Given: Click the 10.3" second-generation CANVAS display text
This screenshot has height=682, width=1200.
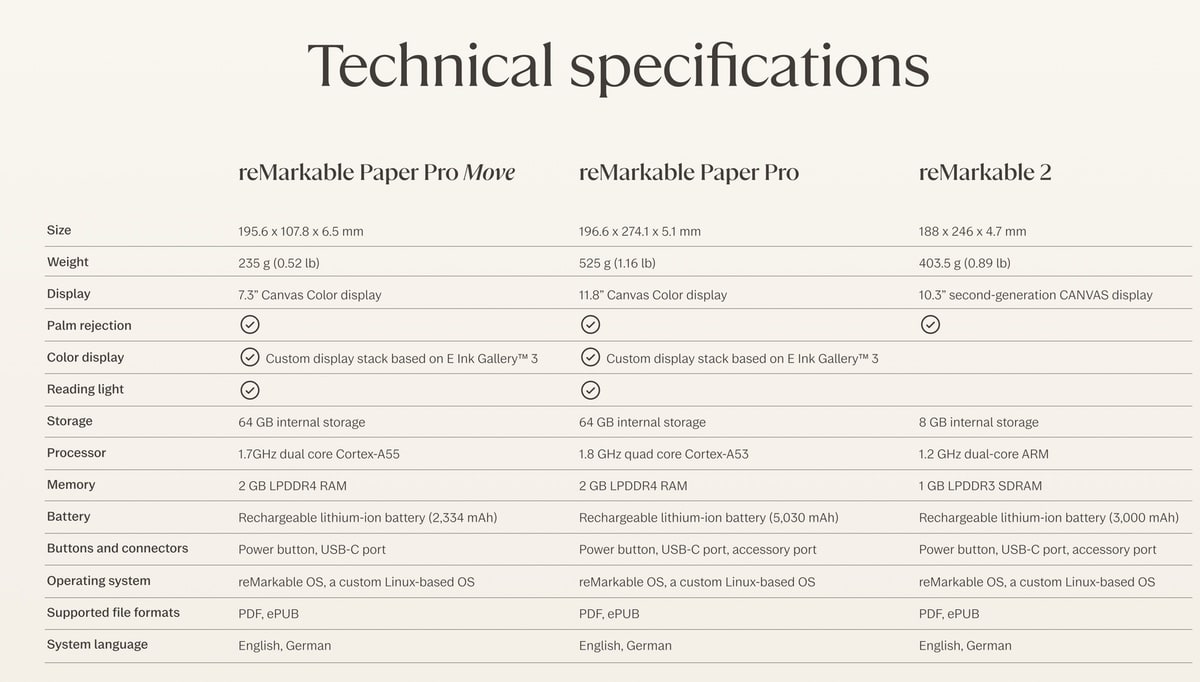Looking at the screenshot, I should point(1035,295).
